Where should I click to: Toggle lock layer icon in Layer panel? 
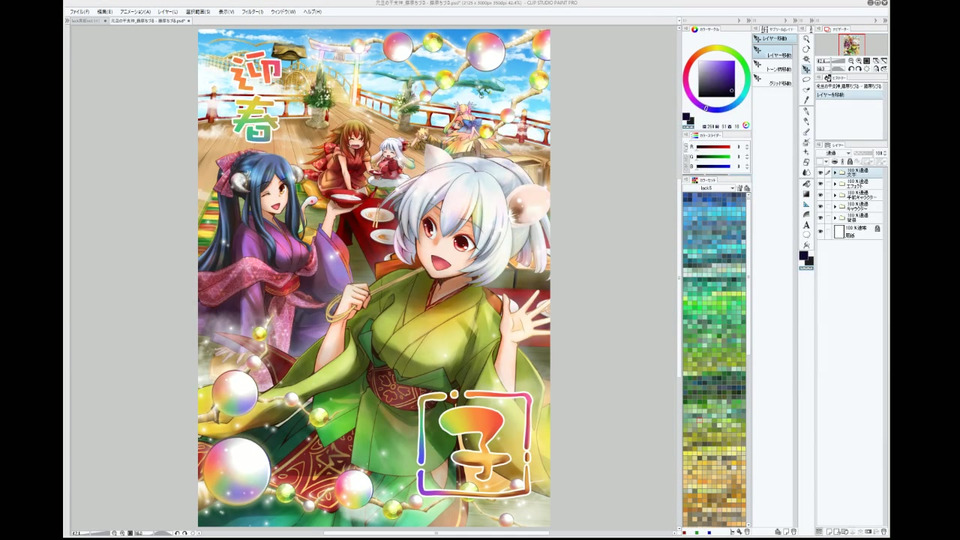[850, 162]
